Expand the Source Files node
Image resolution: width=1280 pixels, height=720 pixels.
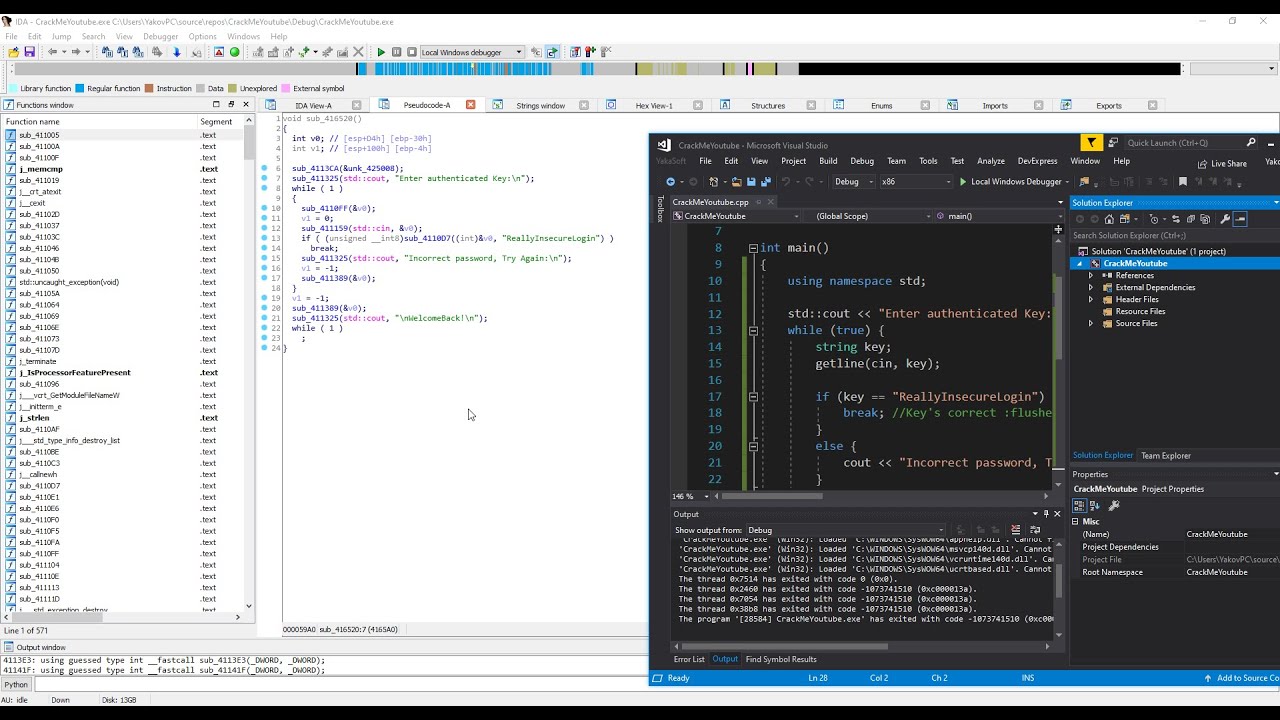(1091, 323)
